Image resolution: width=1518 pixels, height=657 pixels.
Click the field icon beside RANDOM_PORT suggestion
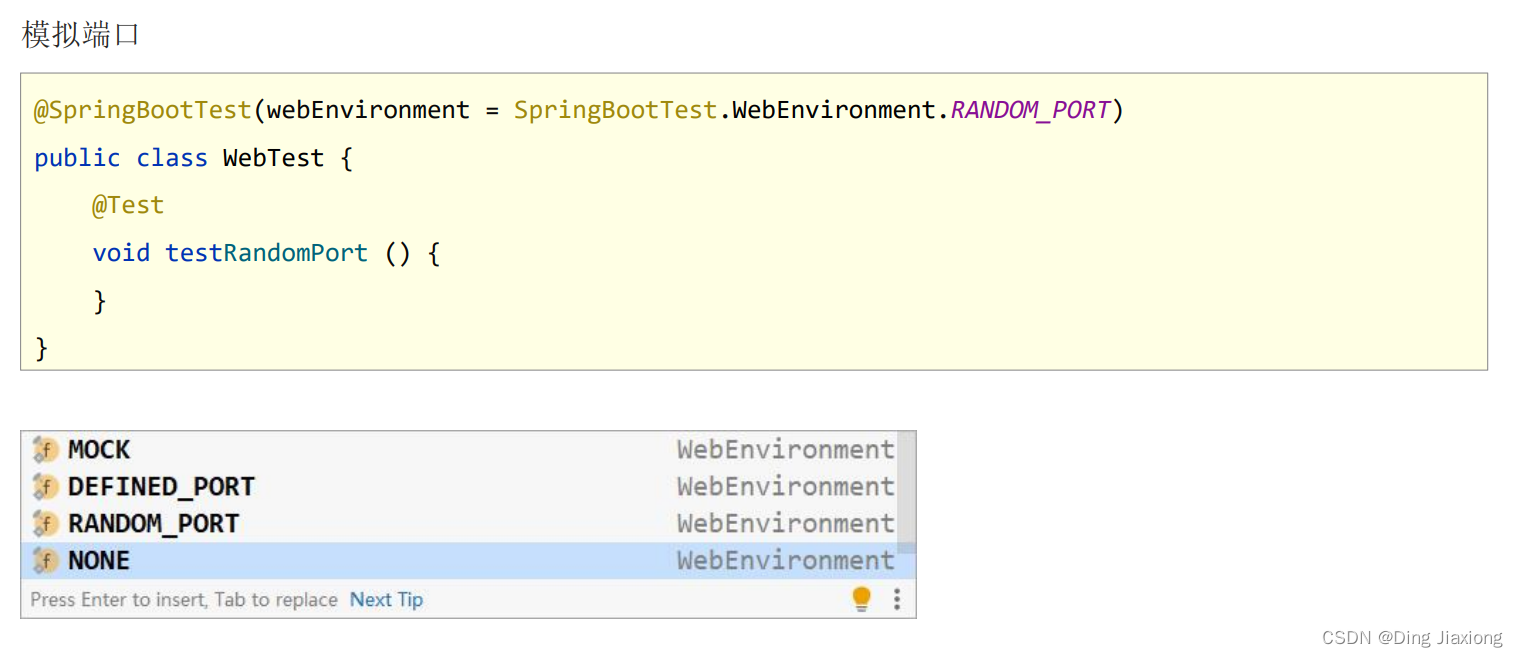[x=45, y=524]
